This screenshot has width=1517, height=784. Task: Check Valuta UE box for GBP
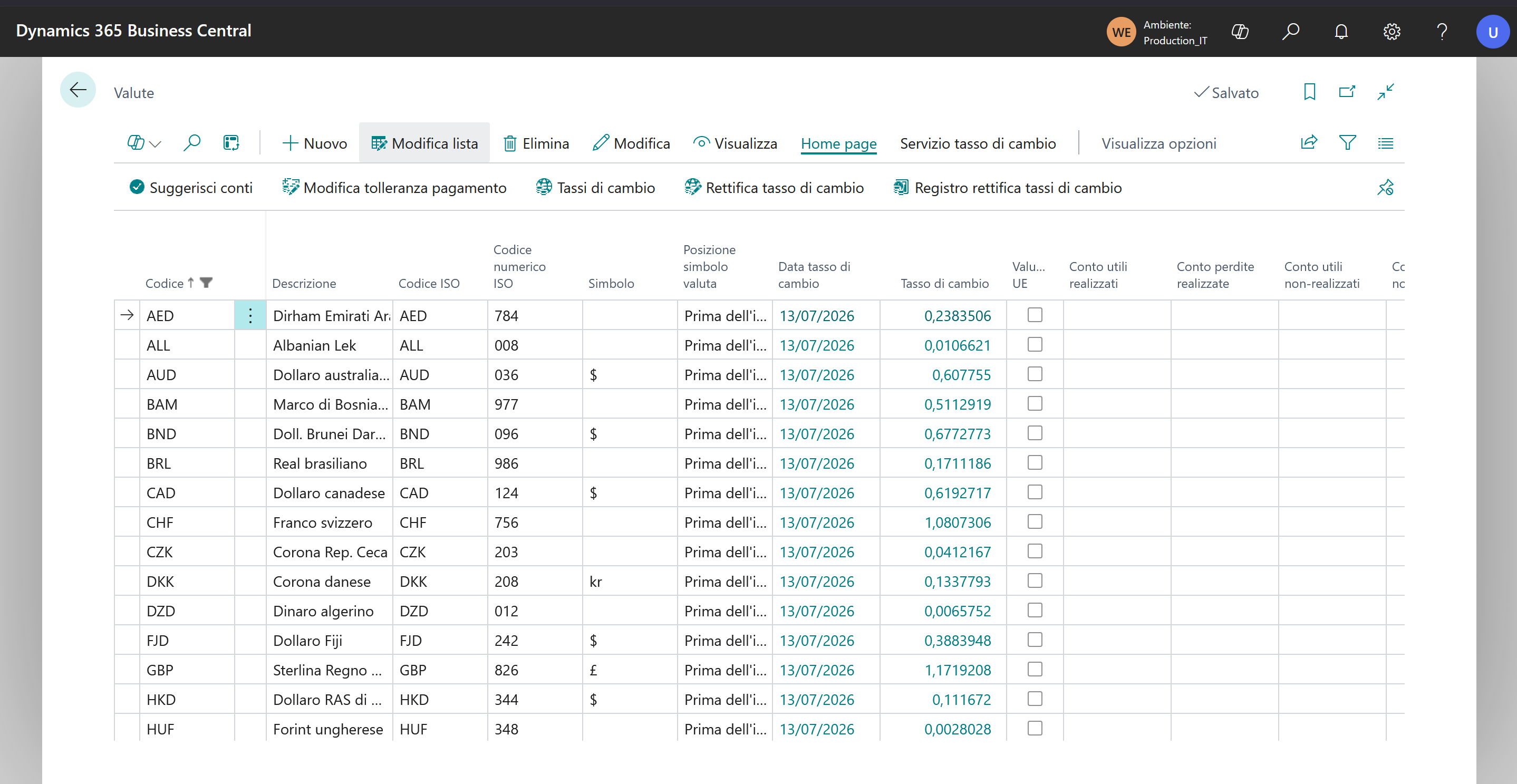[x=1035, y=669]
